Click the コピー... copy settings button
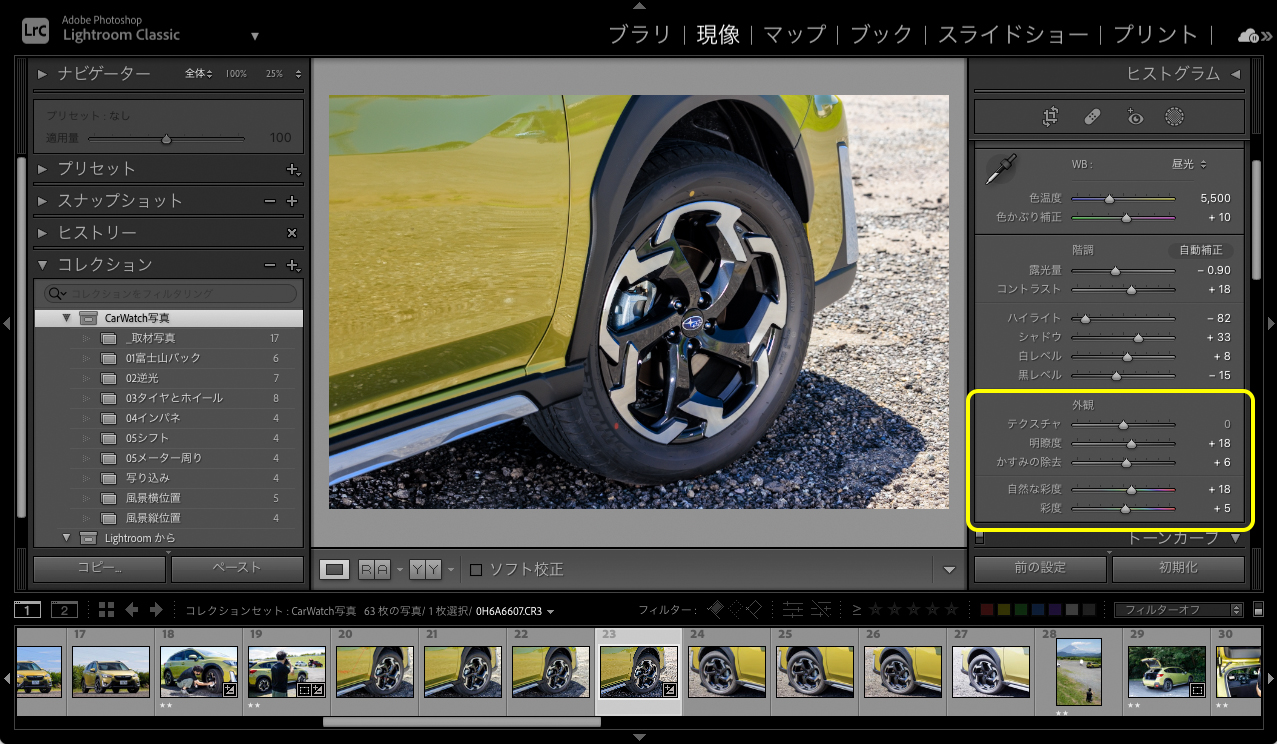Screen dimensions: 1277x744 click(99, 568)
